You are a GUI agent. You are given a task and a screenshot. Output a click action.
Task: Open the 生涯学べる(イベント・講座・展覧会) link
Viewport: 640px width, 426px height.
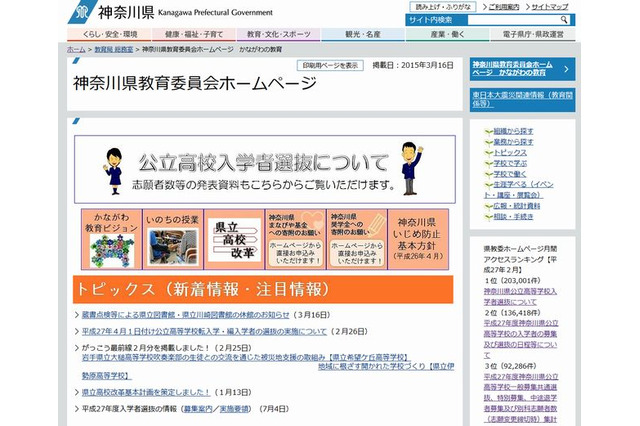tap(518, 190)
